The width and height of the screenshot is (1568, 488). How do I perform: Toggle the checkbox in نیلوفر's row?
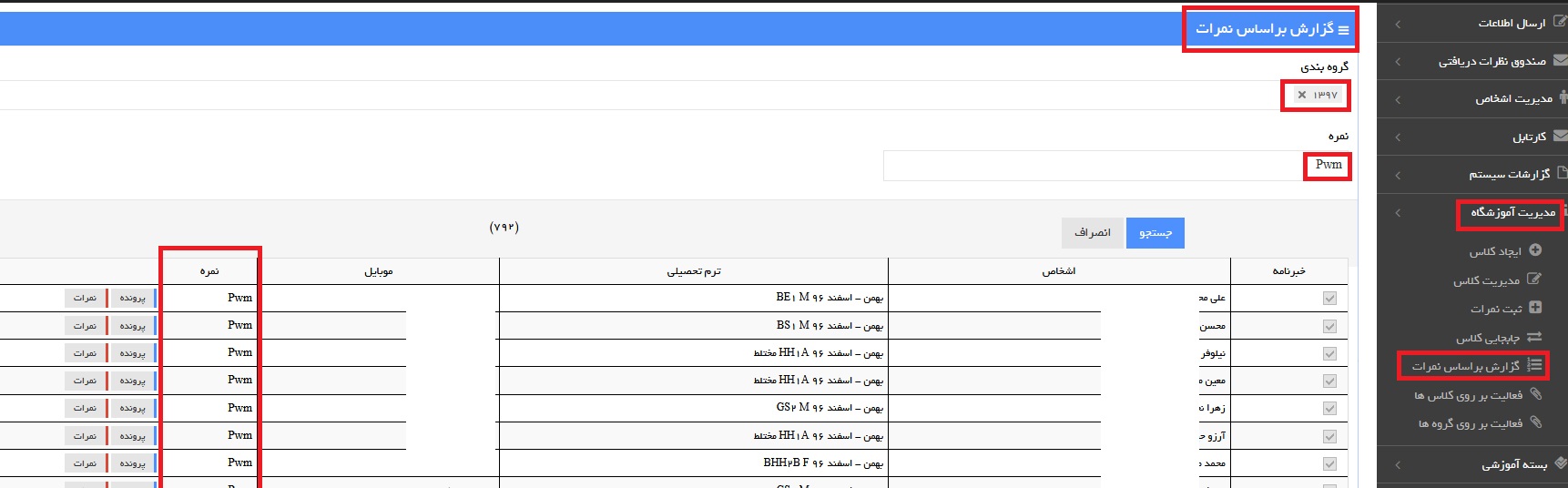pyautogui.click(x=1329, y=353)
